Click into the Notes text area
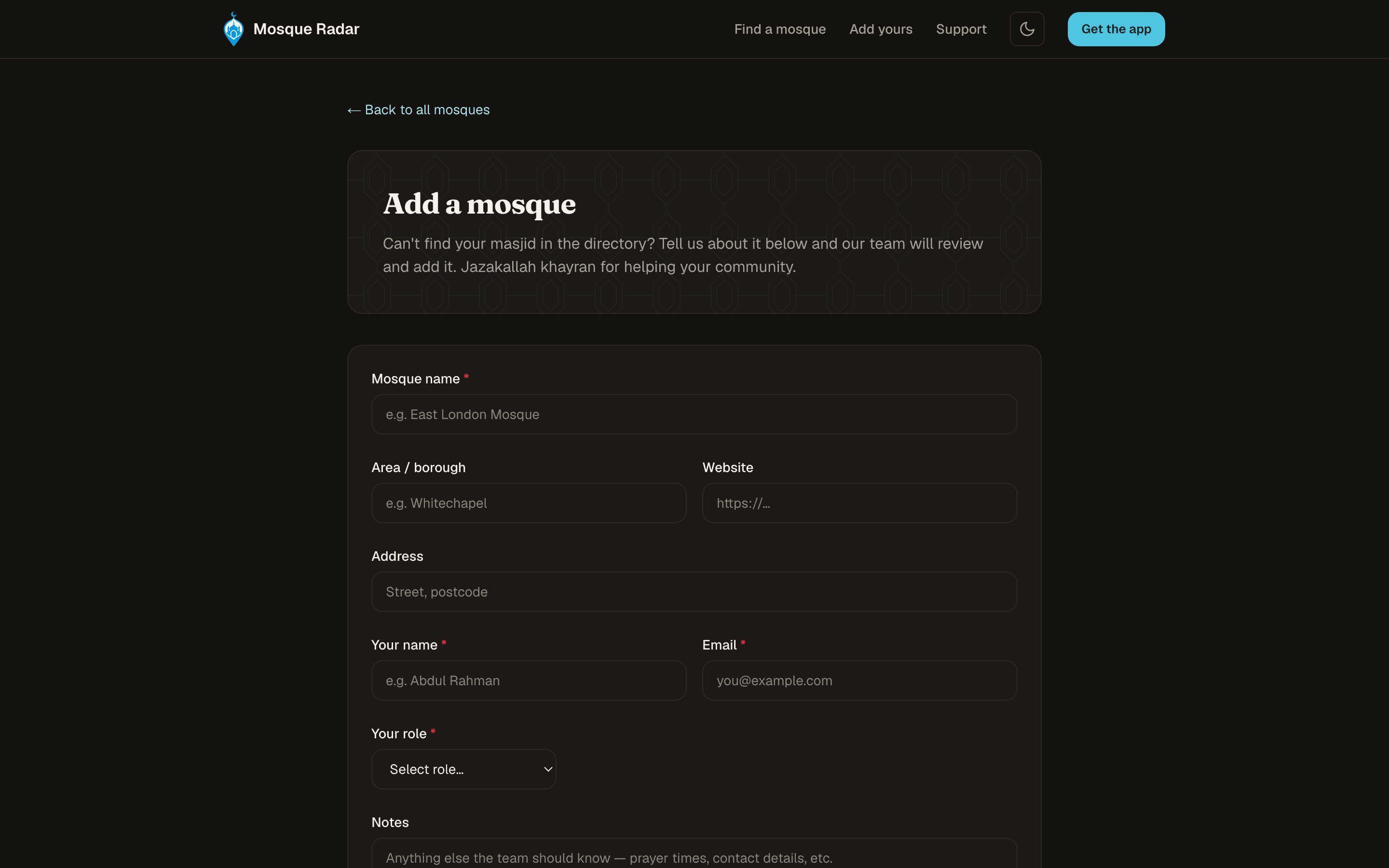Screen dimensions: 1389x868 [x=694, y=854]
